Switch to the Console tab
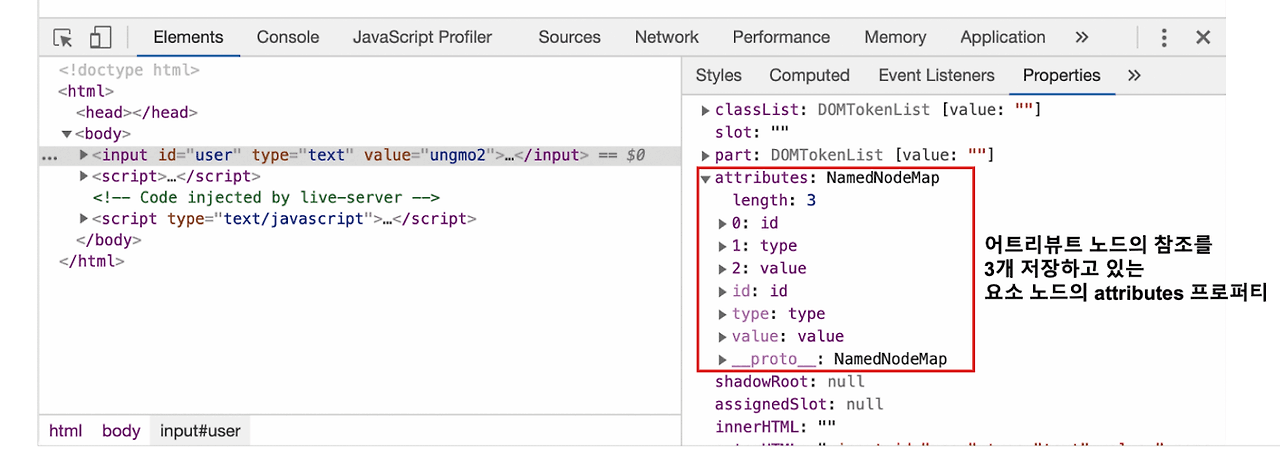The width and height of the screenshot is (1280, 467). point(288,37)
